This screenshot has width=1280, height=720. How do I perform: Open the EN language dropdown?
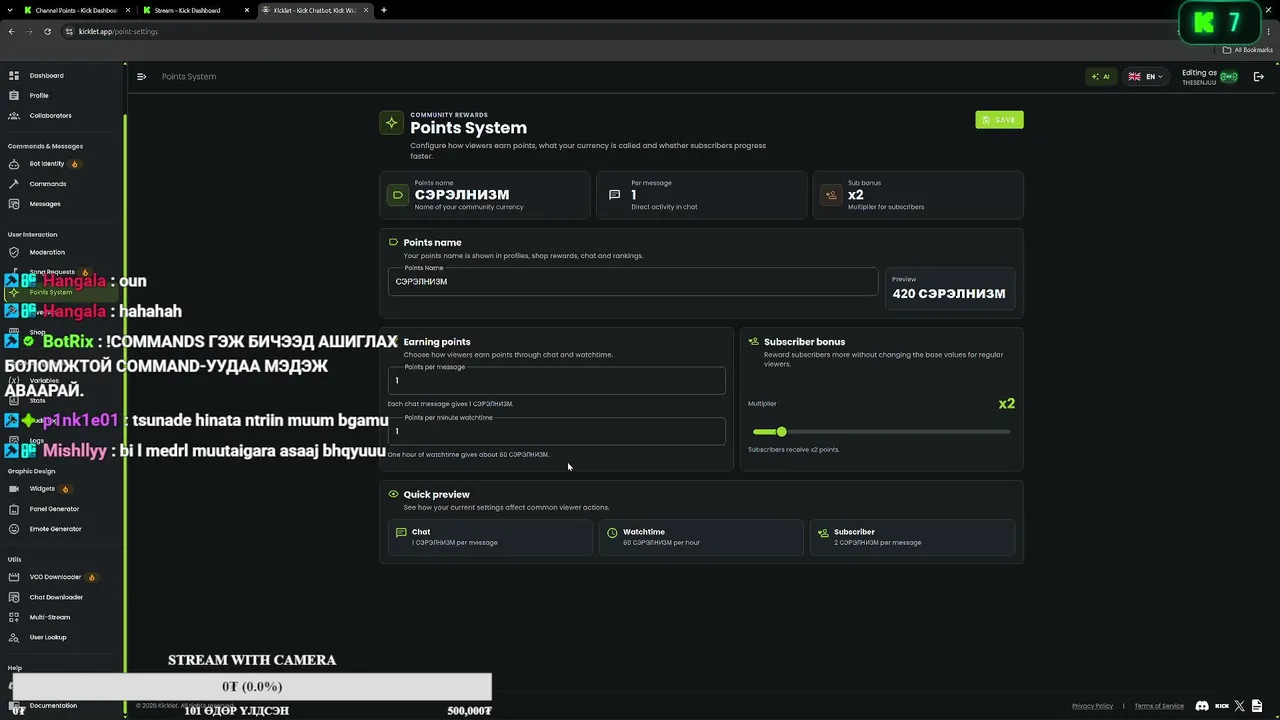(1147, 76)
